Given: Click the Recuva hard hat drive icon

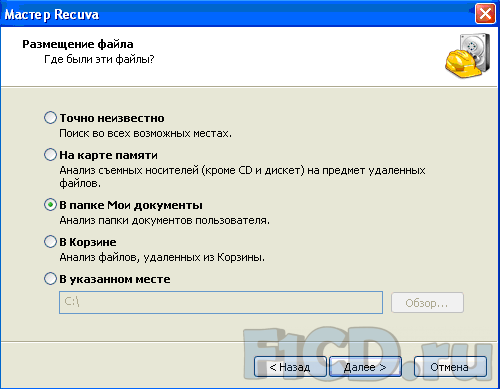Looking at the screenshot, I should (468, 55).
